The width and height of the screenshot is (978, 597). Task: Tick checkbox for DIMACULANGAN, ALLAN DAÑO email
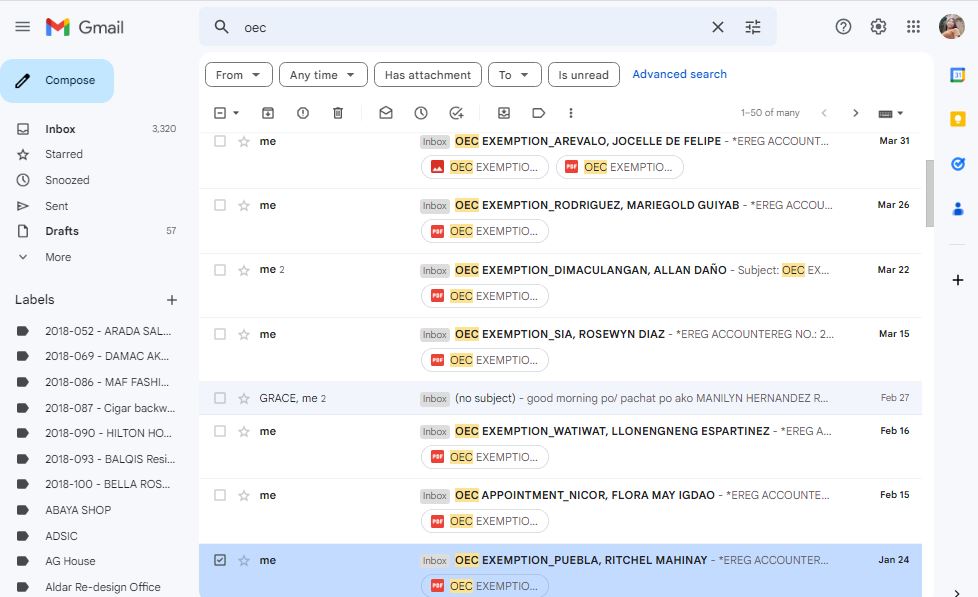[220, 270]
